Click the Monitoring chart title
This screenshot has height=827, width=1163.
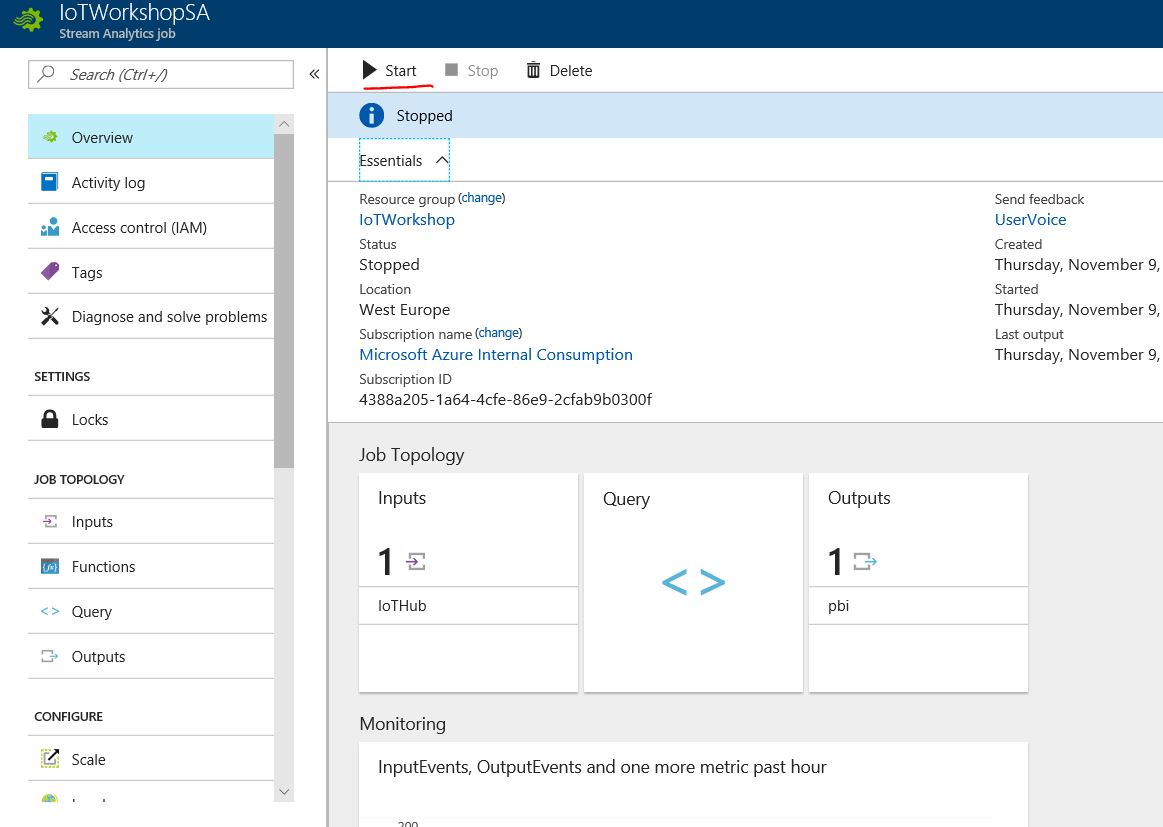[x=602, y=767]
